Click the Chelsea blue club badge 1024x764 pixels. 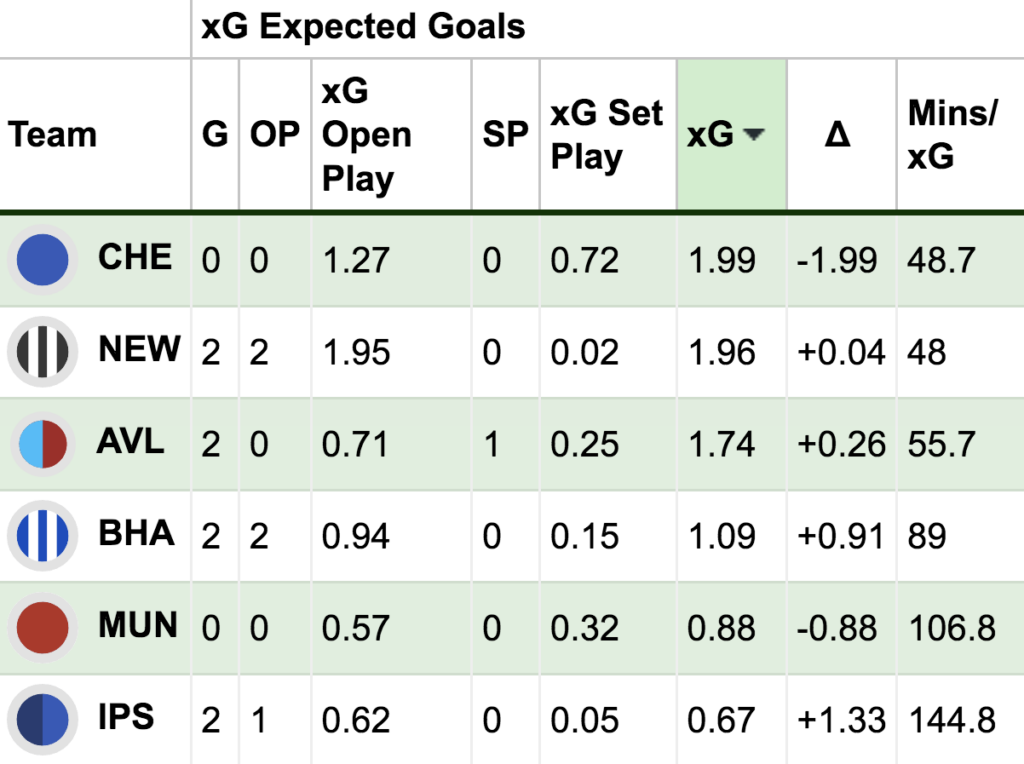(x=42, y=259)
